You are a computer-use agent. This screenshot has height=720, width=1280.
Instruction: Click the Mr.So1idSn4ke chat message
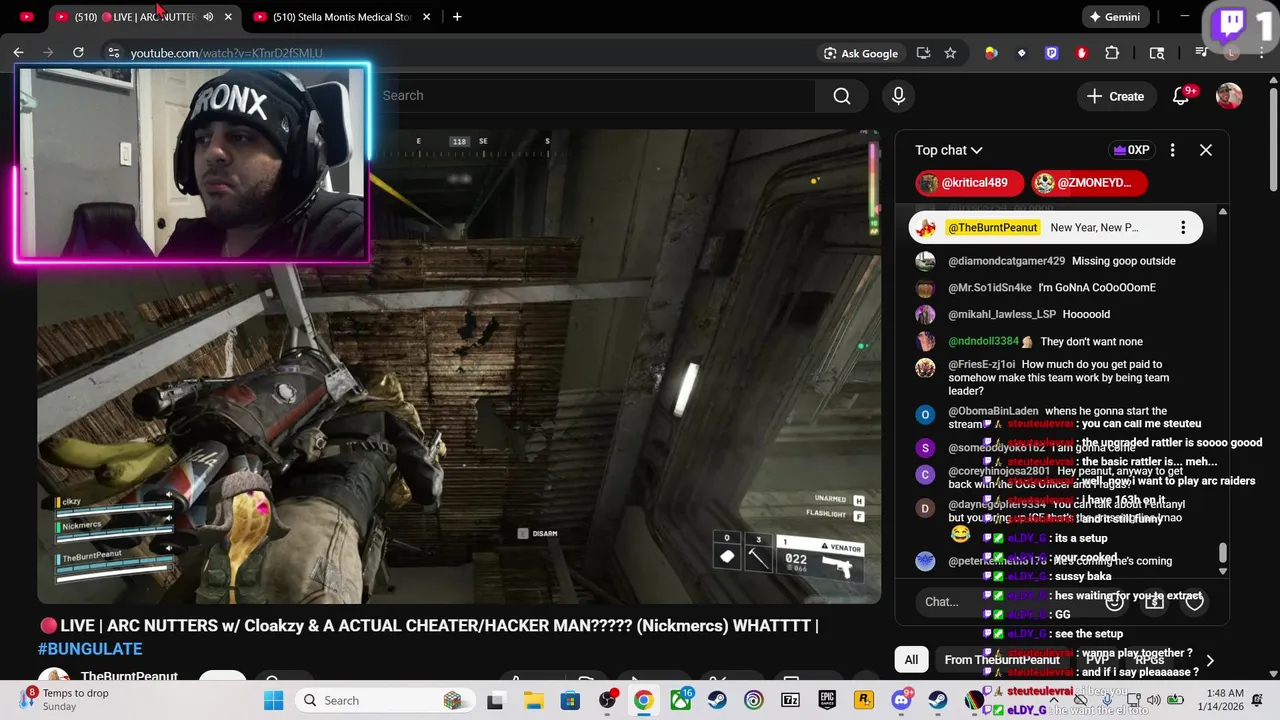pos(1060,288)
